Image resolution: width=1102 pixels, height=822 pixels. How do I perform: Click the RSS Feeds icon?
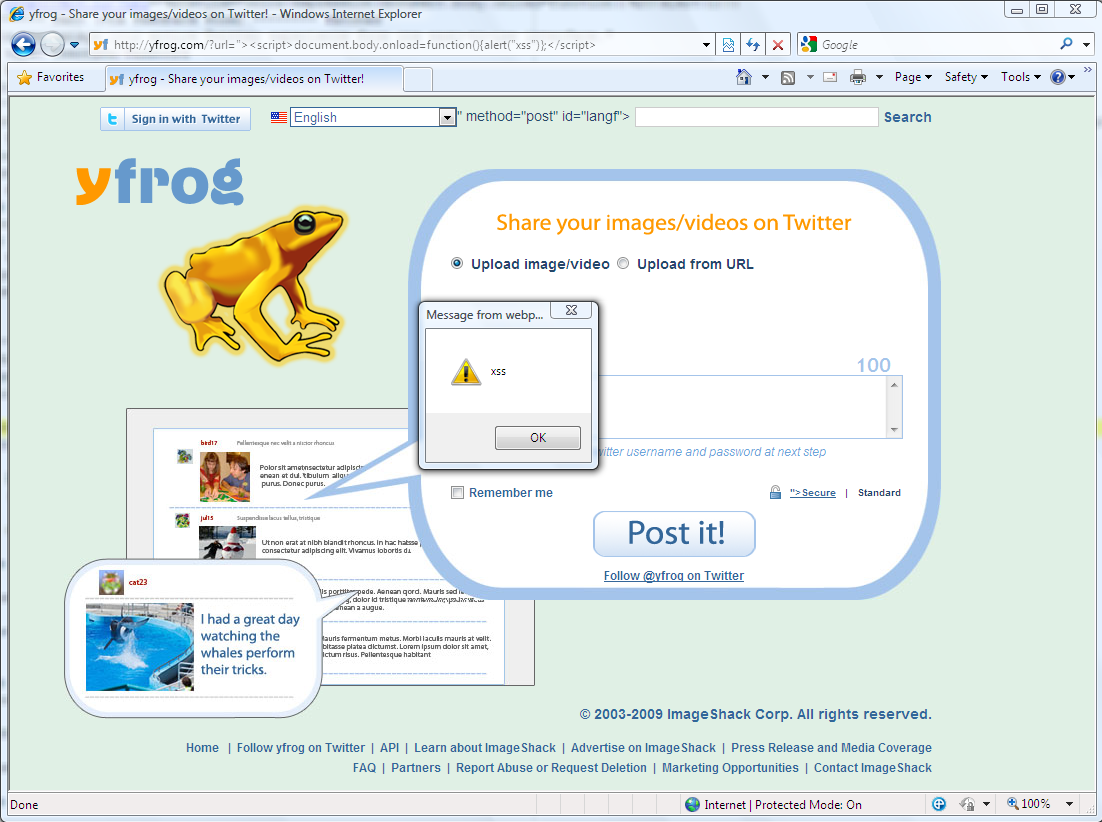(x=788, y=77)
